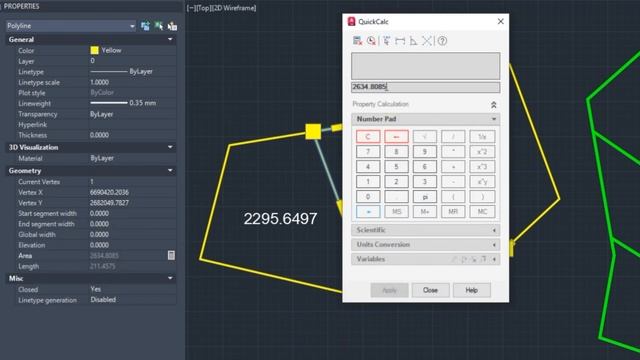Image resolution: width=640 pixels, height=360 pixels.
Task: Click square root button on number pad
Action: (424, 137)
